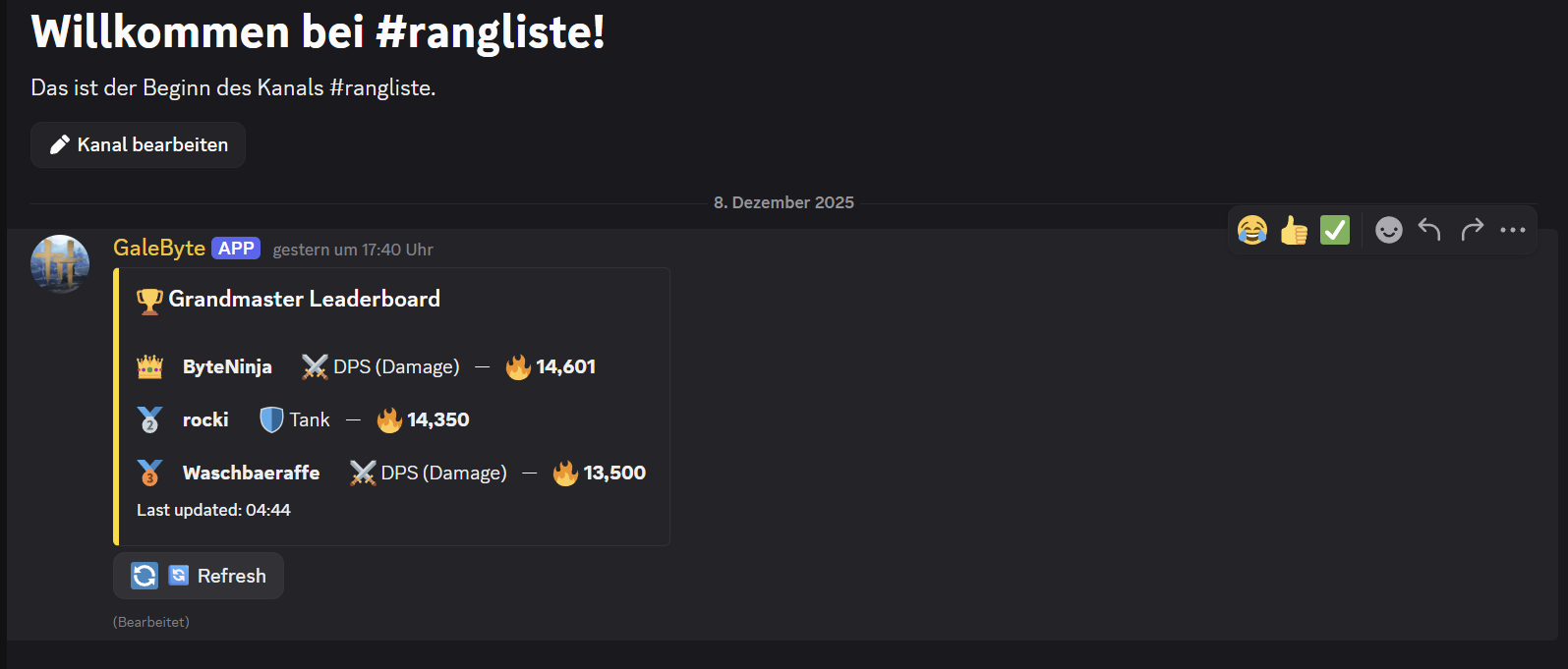
Task: Open GaleByte's avatar profile picture
Action: [x=60, y=263]
